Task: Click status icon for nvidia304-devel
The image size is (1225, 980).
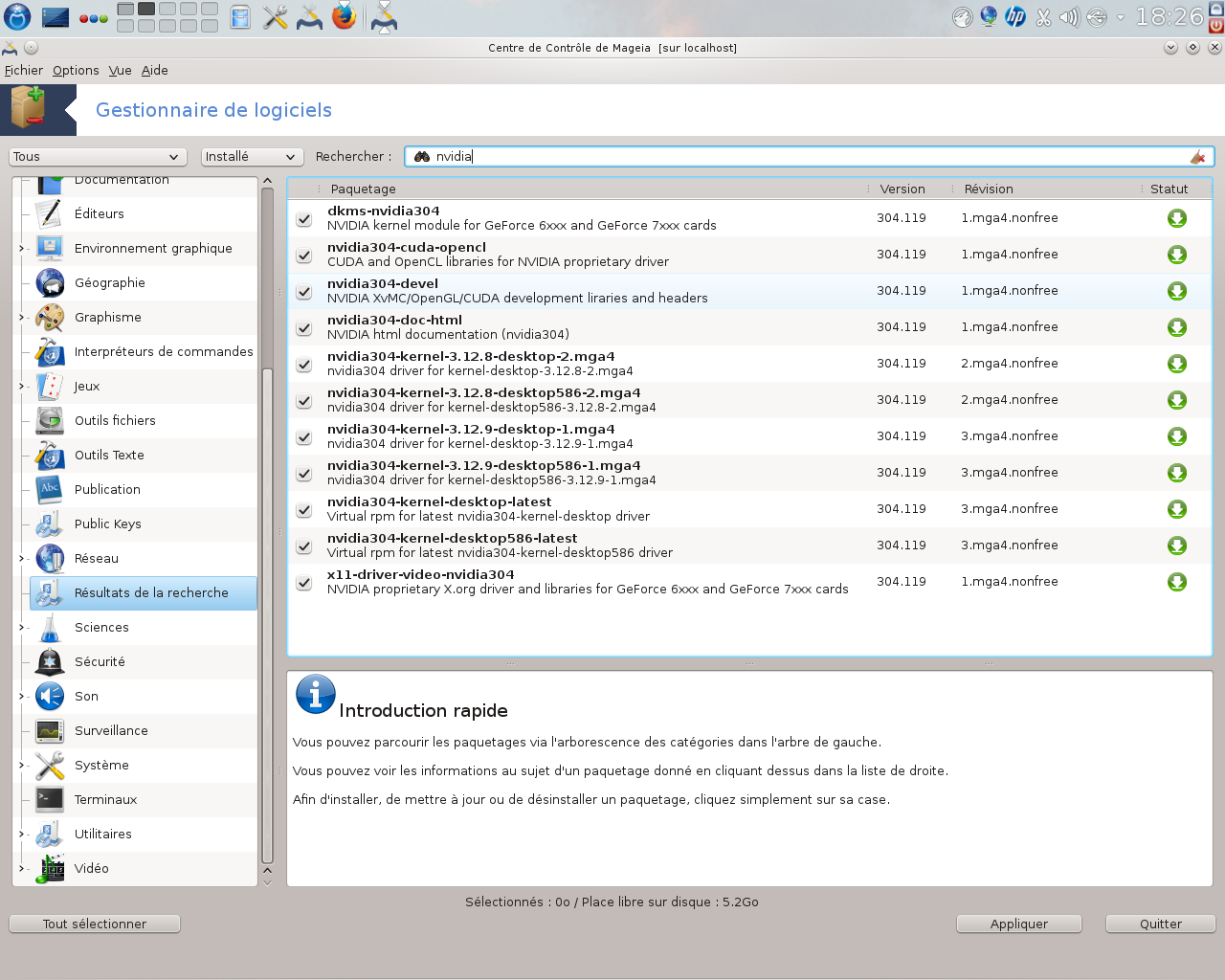Action: 1177,291
